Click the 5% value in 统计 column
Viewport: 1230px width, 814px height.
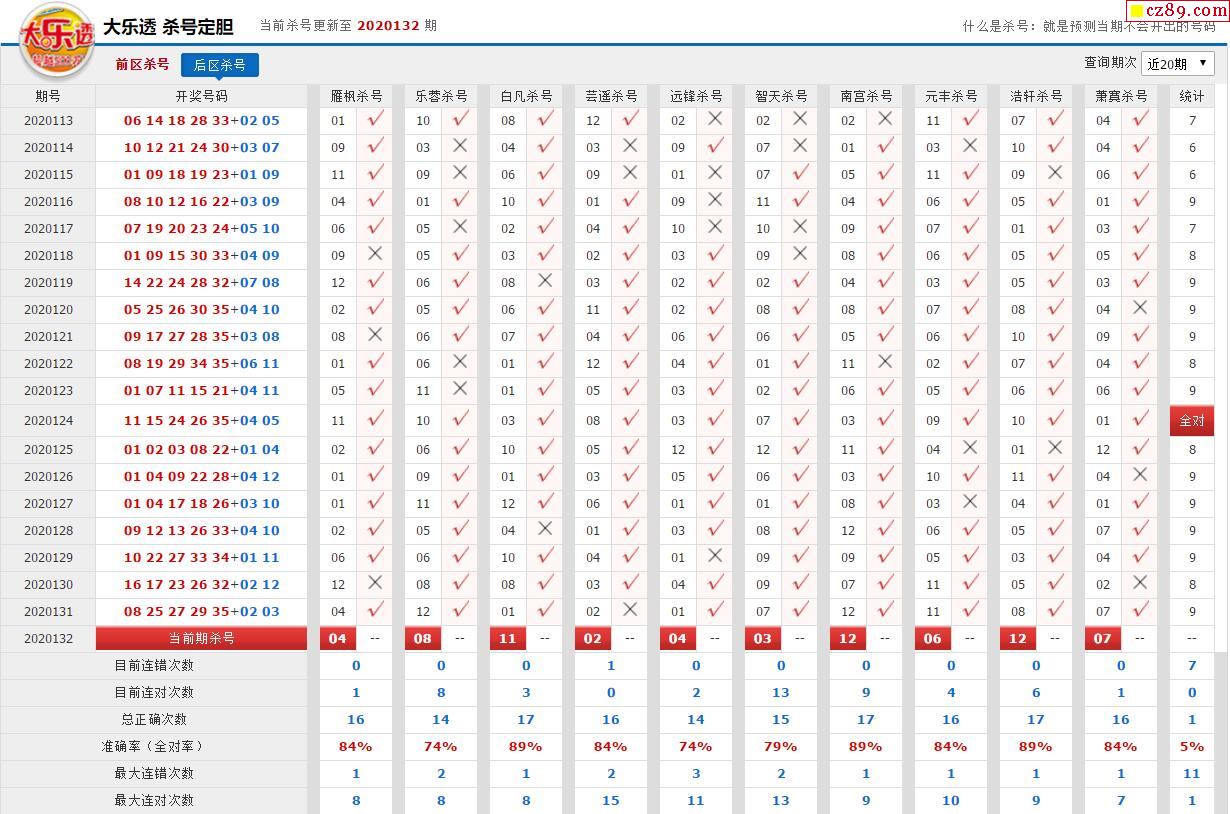click(x=1192, y=746)
